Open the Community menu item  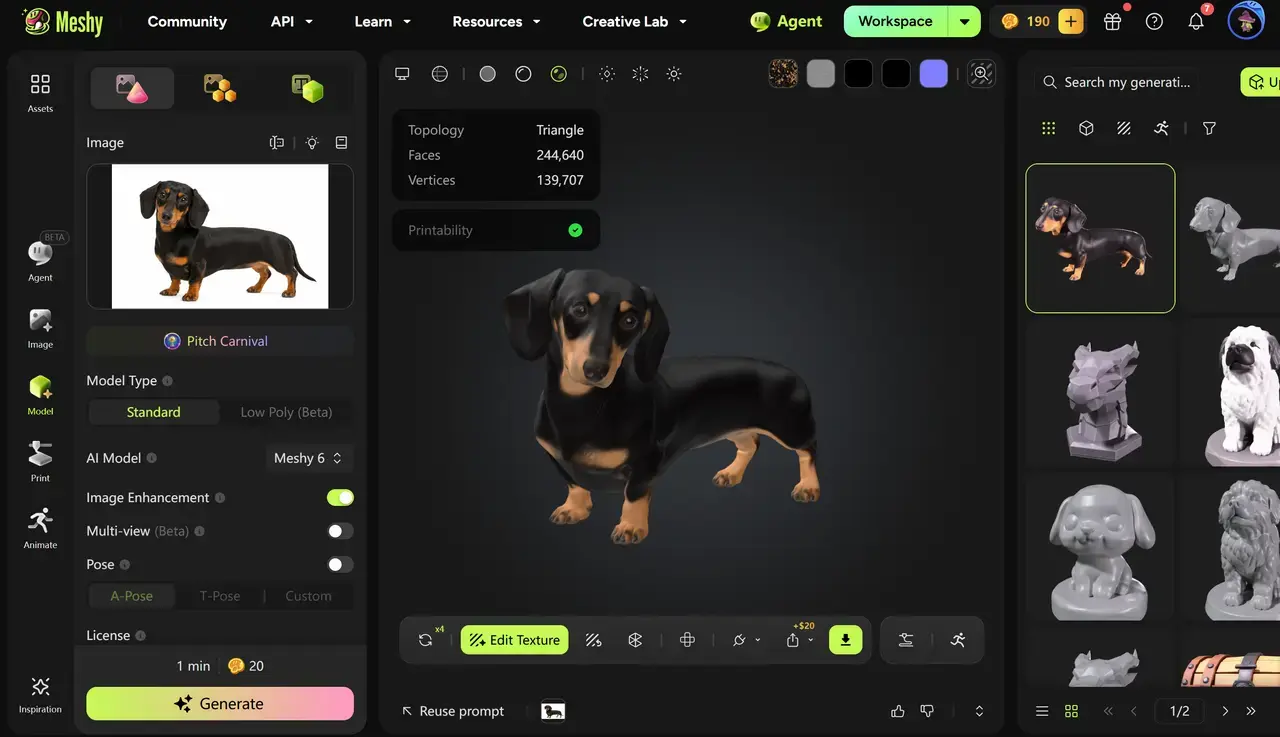point(187,21)
